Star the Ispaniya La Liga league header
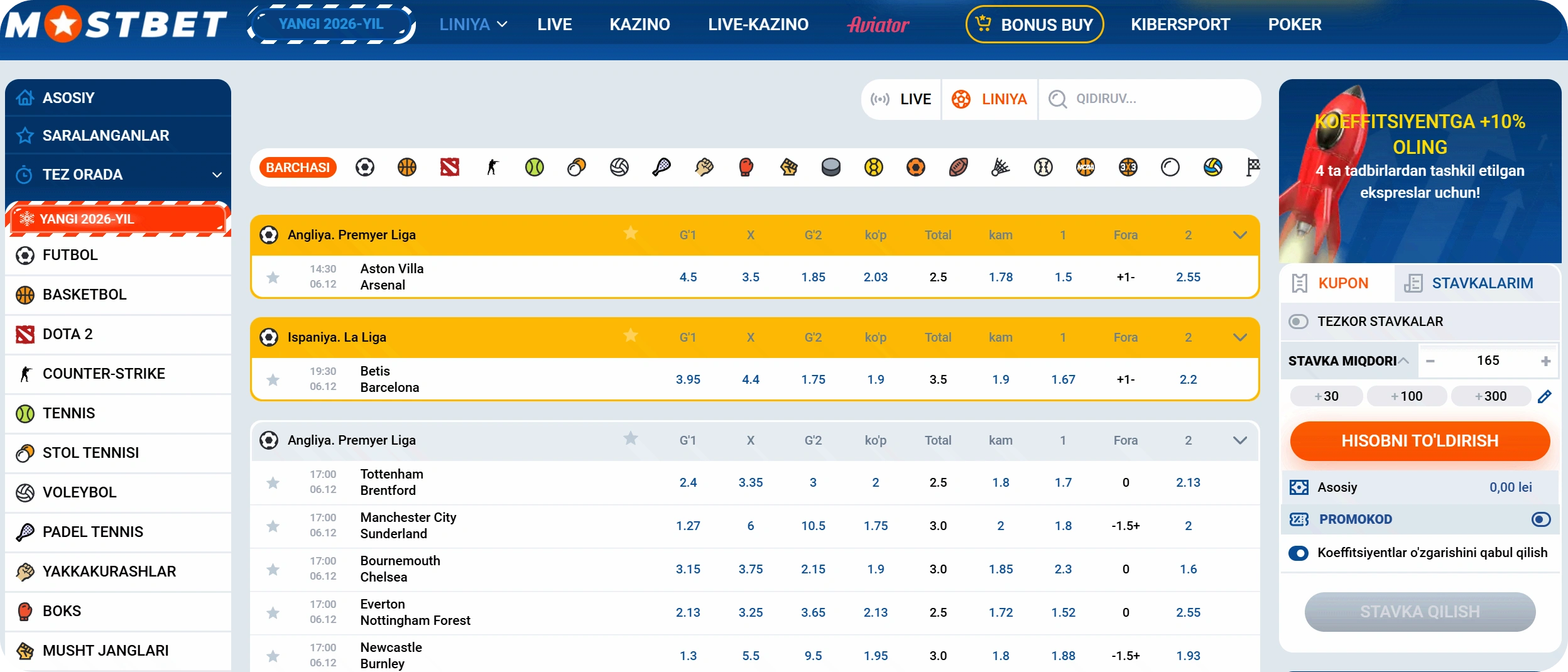This screenshot has height=672, width=1568. click(631, 336)
